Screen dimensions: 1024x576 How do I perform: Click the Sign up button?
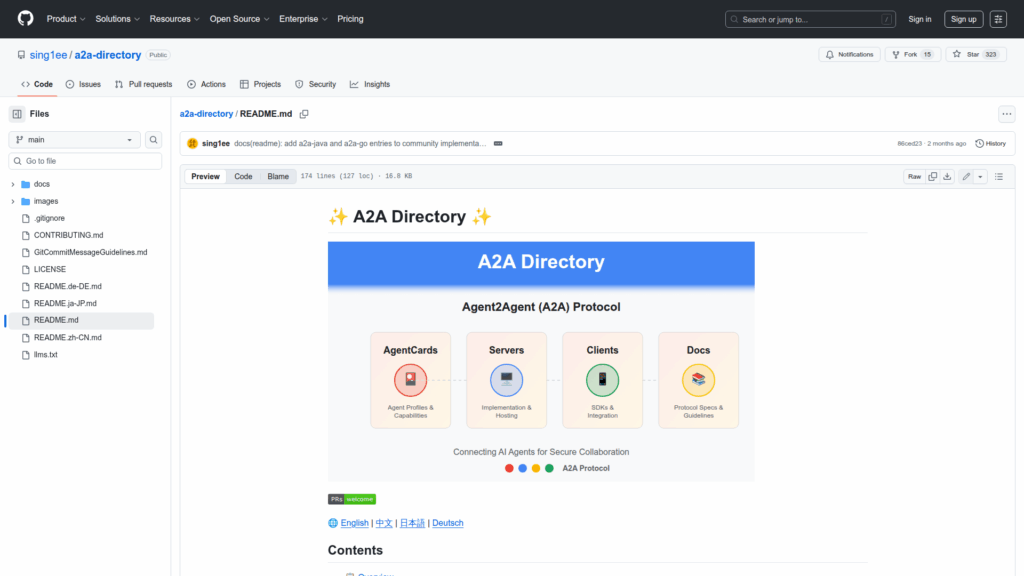tap(963, 19)
